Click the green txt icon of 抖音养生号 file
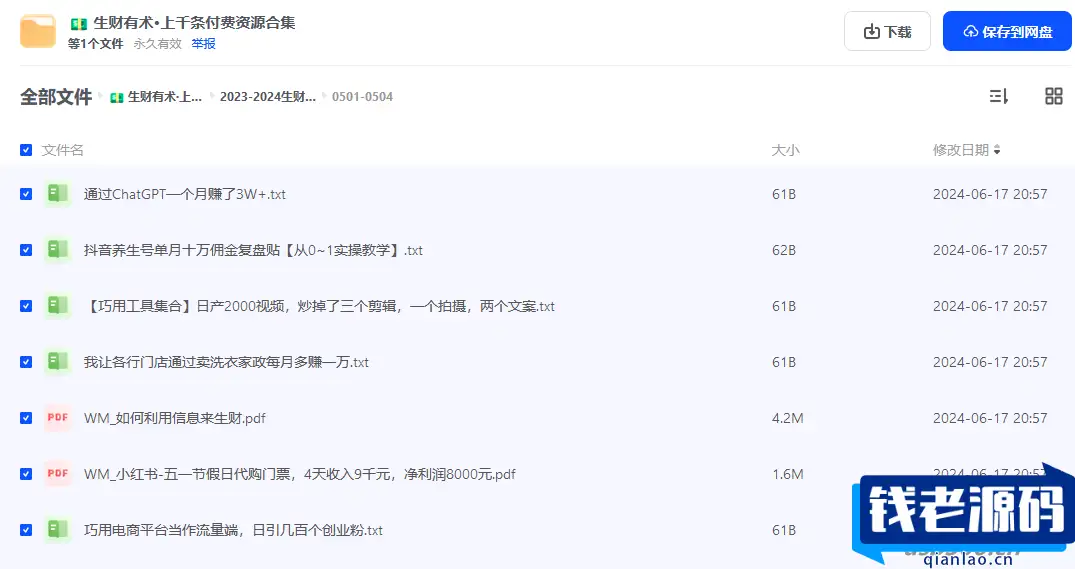 coord(58,250)
